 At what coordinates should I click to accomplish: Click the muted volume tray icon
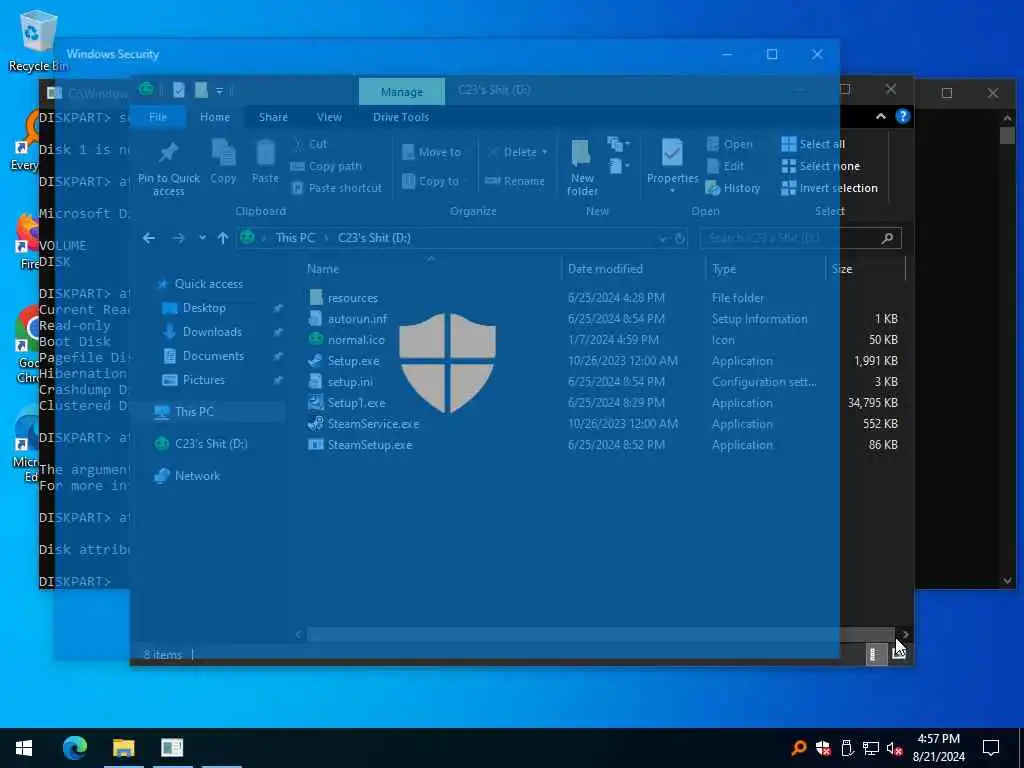(894, 748)
